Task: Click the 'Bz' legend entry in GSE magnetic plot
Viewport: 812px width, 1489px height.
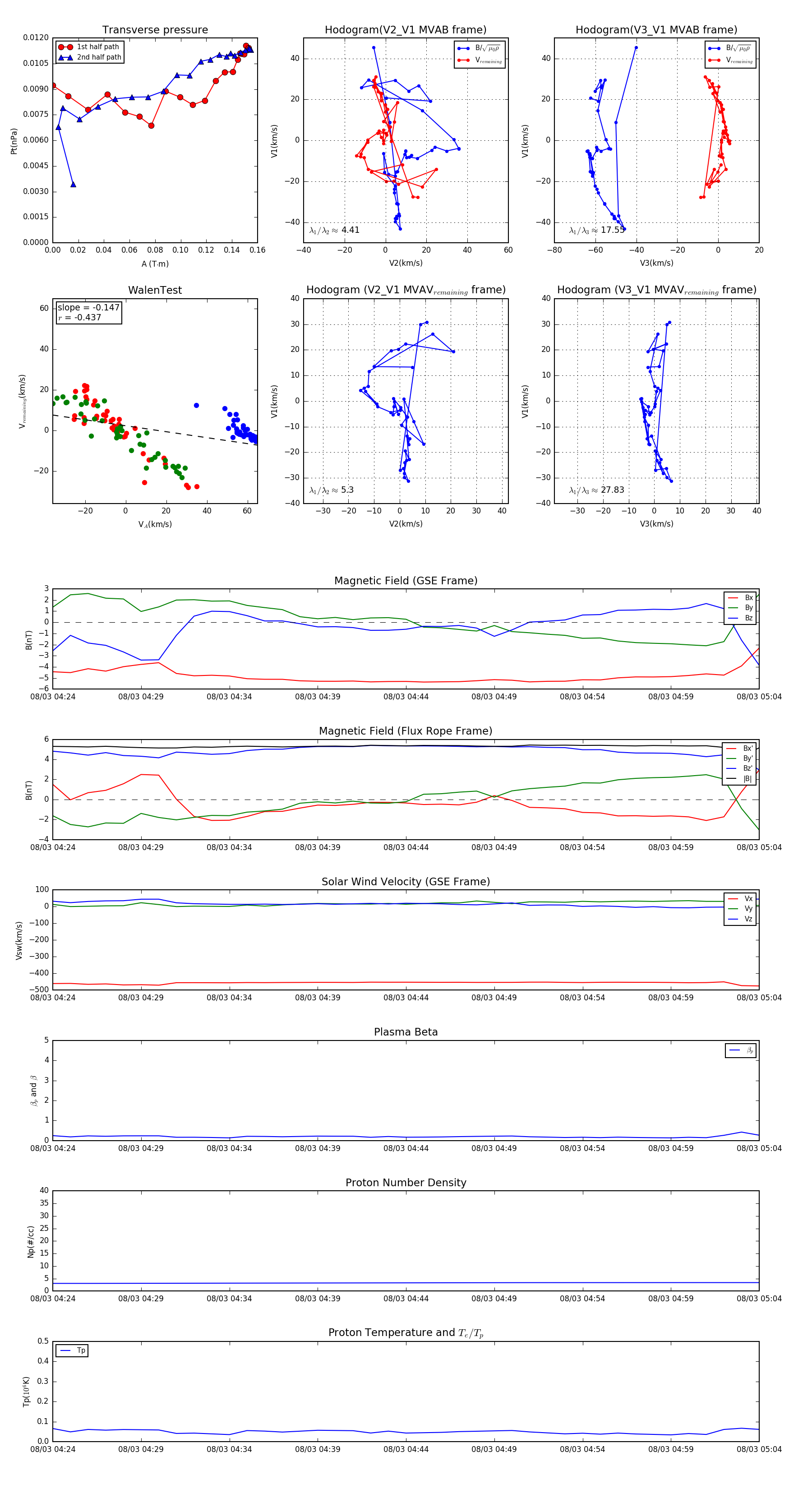Action: pyautogui.click(x=740, y=618)
